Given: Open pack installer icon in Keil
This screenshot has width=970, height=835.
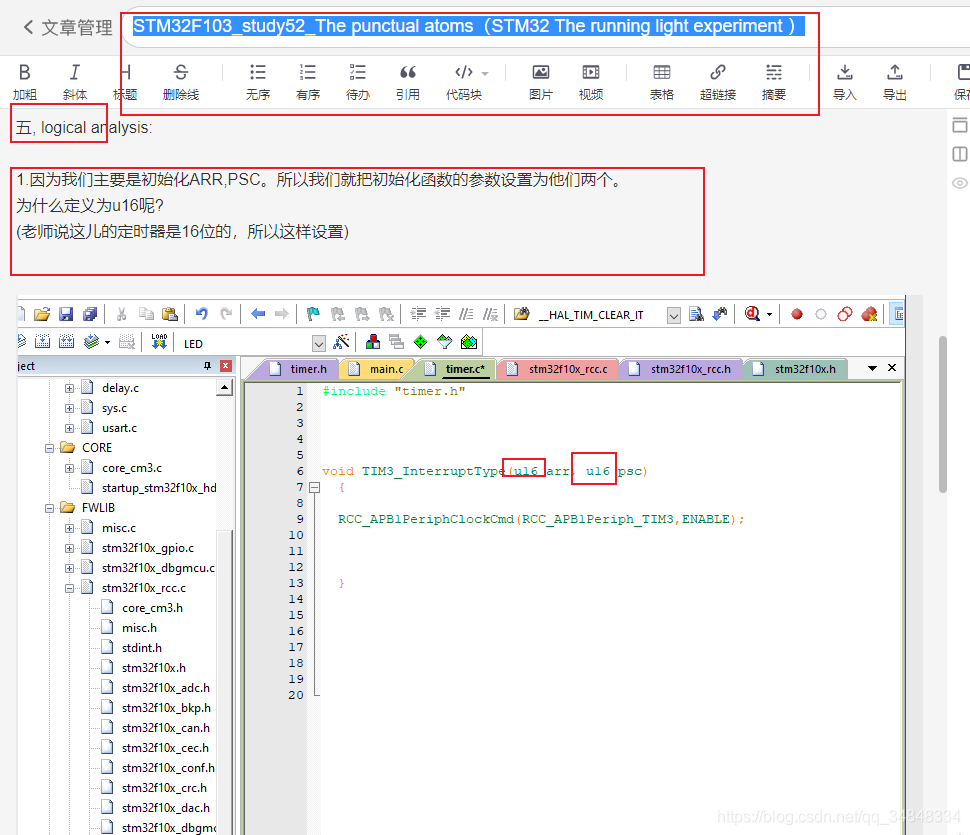Looking at the screenshot, I should pos(469,341).
